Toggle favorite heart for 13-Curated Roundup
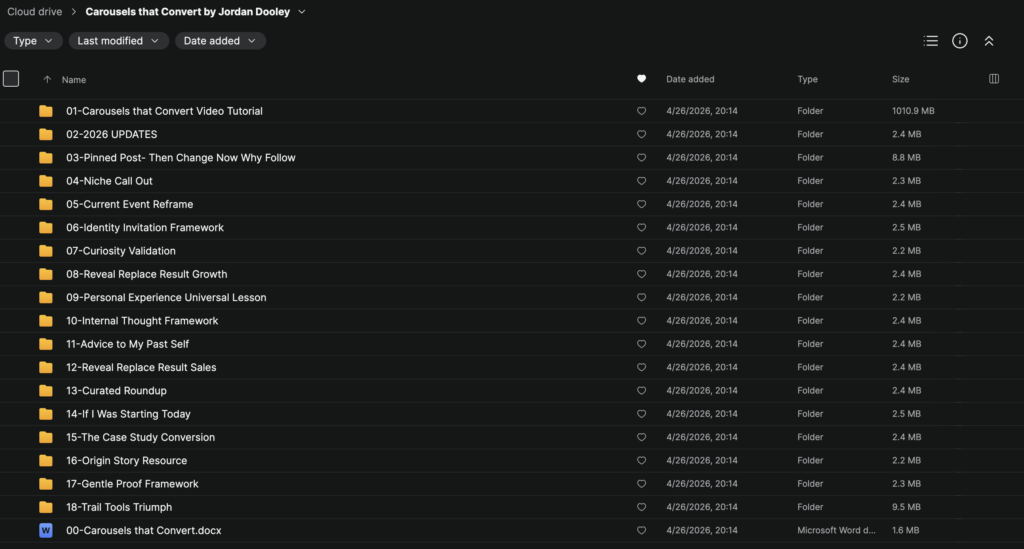This screenshot has height=549, width=1024. click(641, 390)
